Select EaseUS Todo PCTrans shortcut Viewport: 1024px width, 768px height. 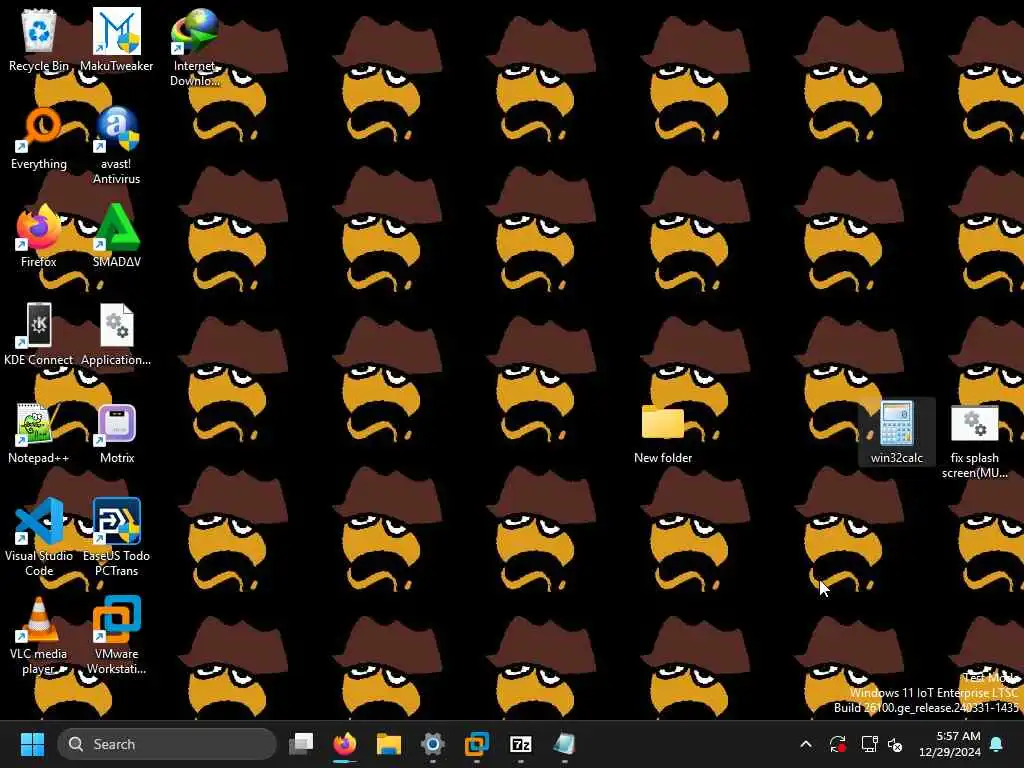(116, 537)
